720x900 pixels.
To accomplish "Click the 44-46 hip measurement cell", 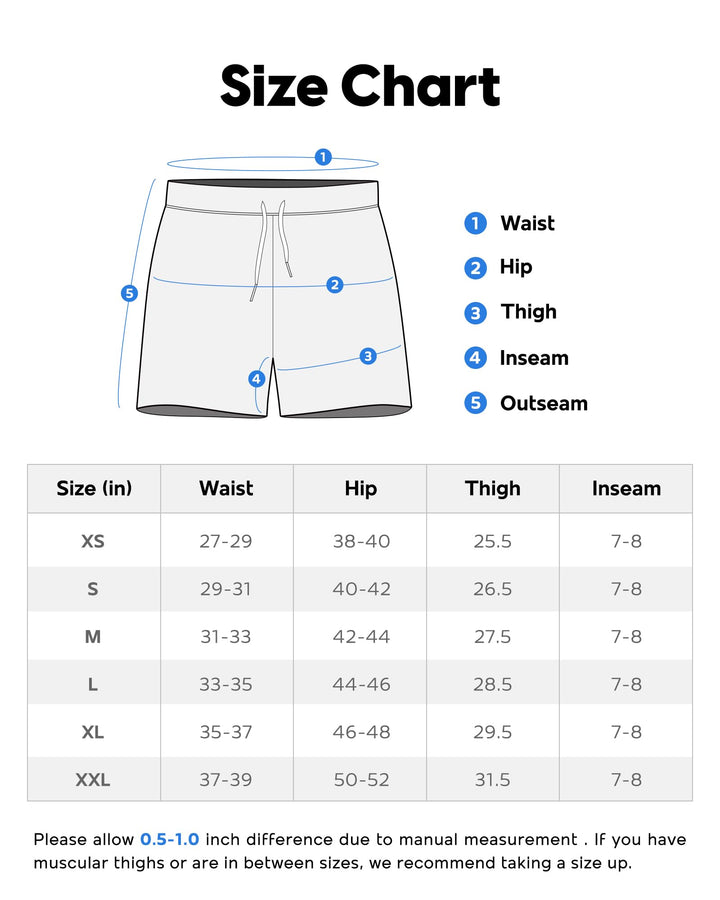I will pos(361,684).
